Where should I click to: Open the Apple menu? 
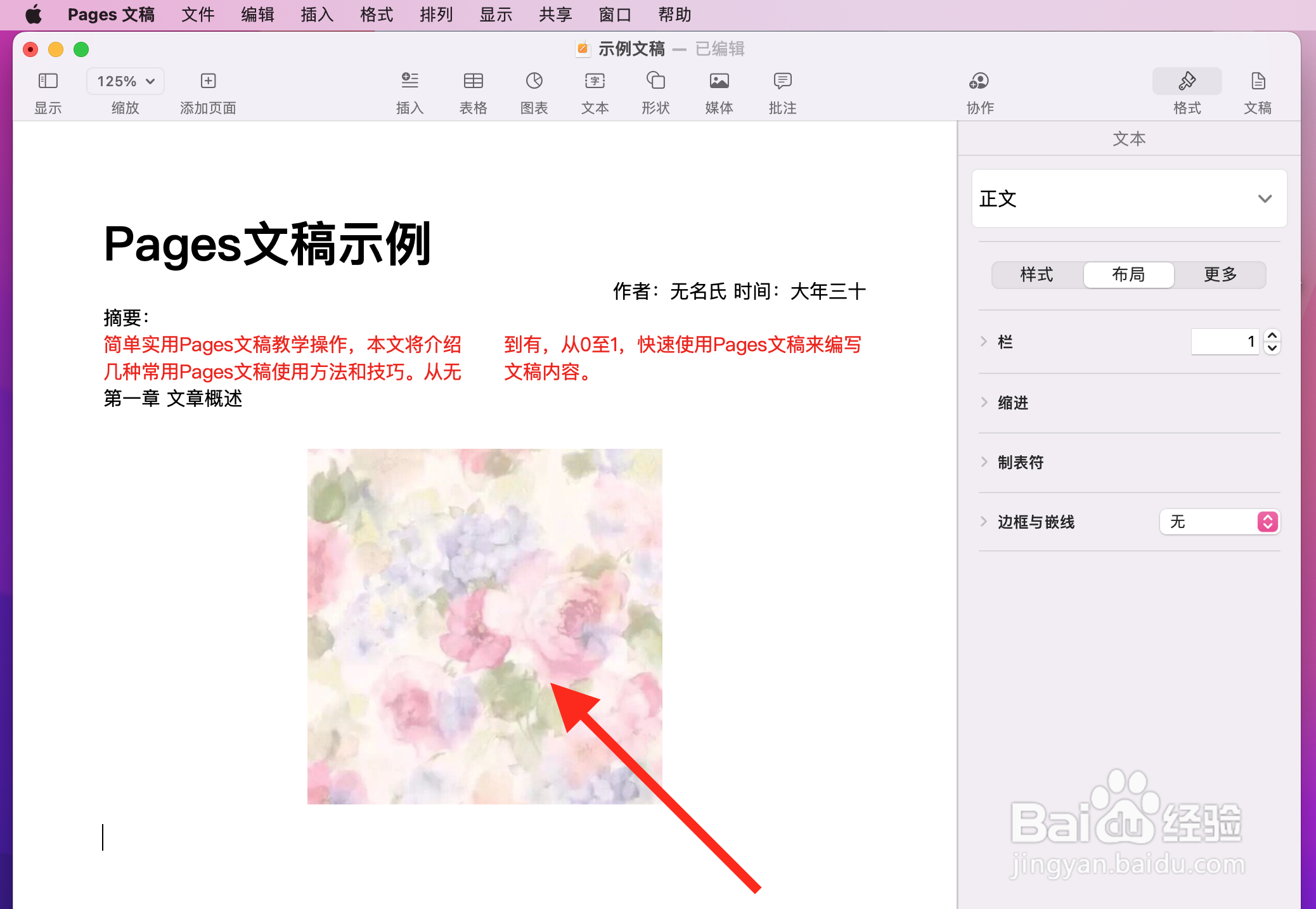(x=34, y=14)
